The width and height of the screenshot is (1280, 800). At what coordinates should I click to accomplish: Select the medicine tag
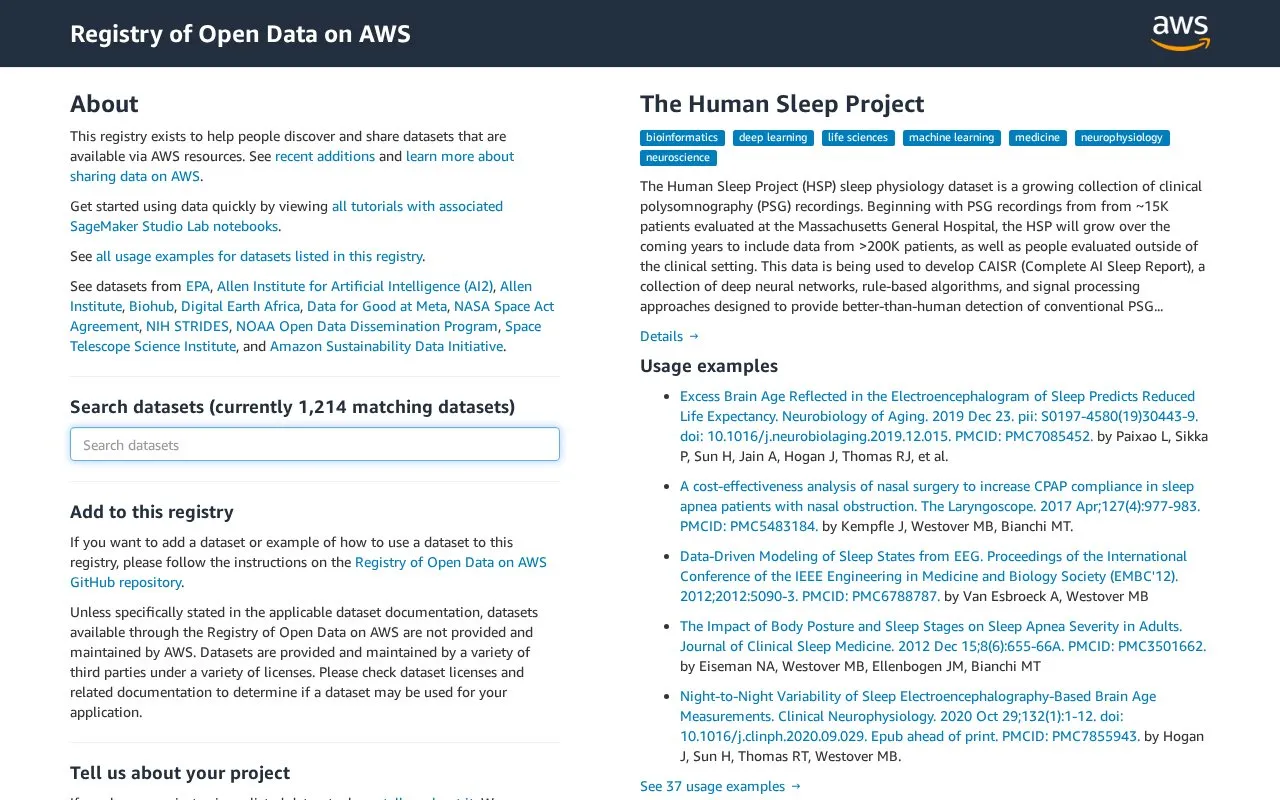pyautogui.click(x=1038, y=138)
